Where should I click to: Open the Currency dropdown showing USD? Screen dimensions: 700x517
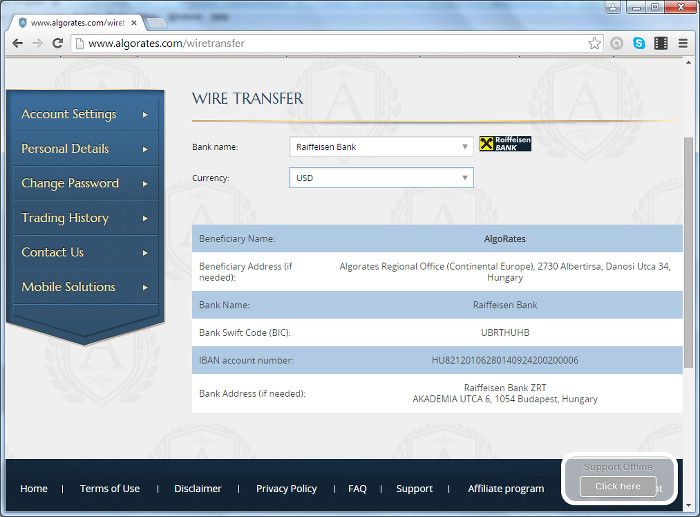(x=381, y=178)
